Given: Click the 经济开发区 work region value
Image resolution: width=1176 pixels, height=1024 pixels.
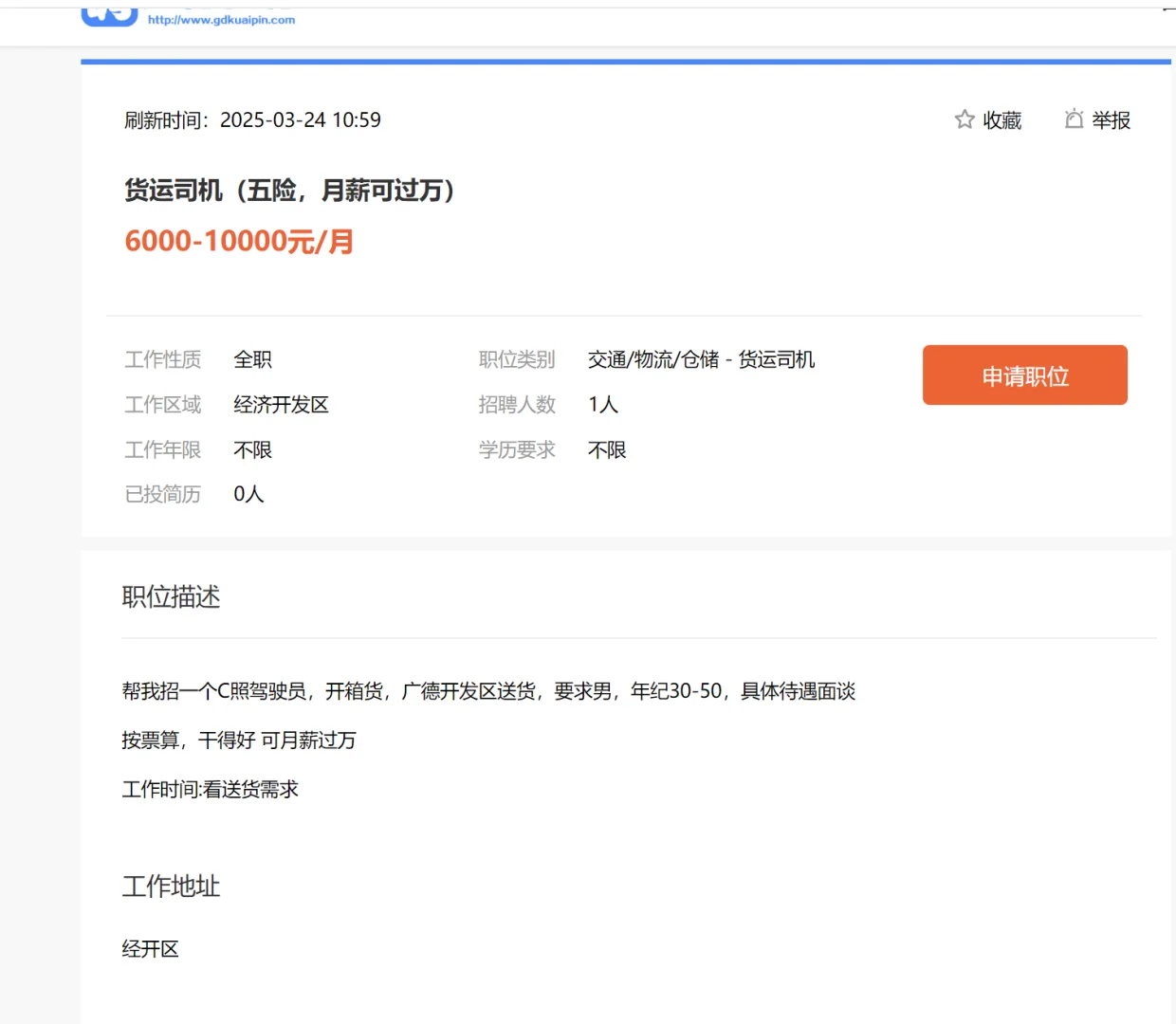Looking at the screenshot, I should (281, 405).
